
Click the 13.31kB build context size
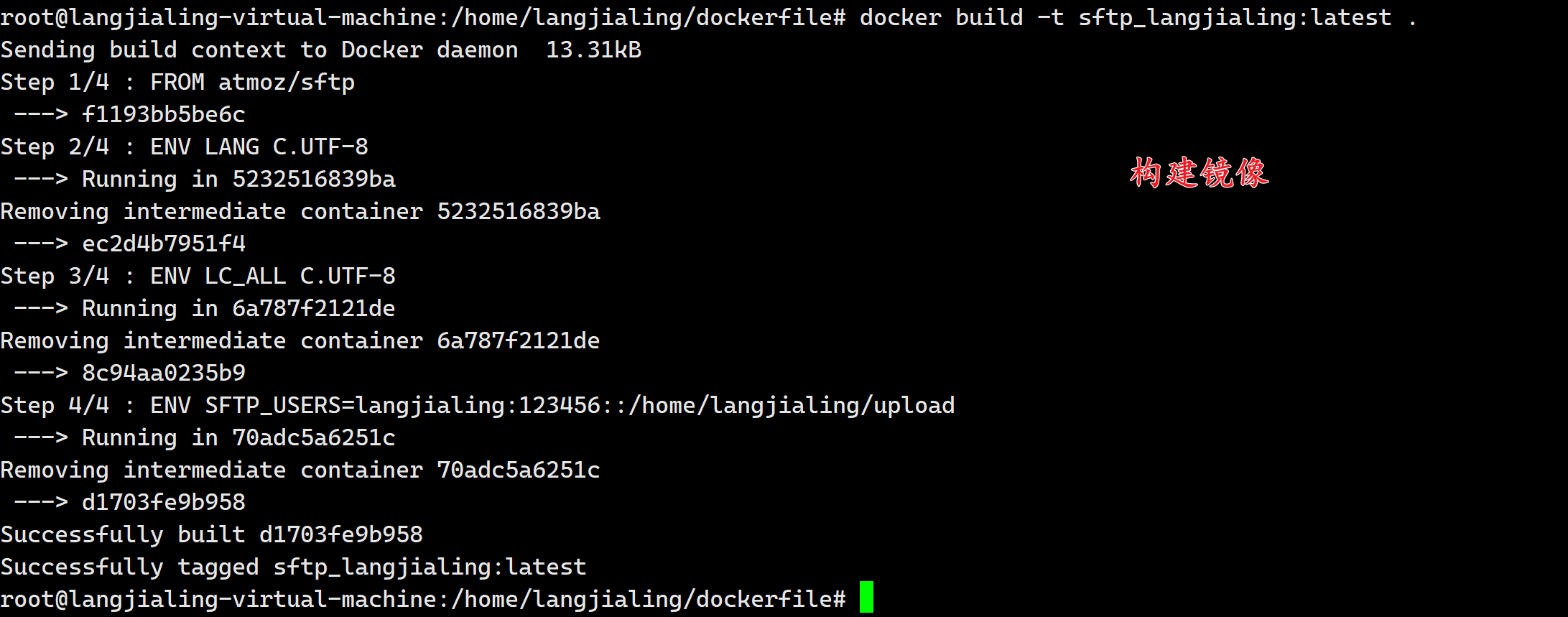pos(593,50)
